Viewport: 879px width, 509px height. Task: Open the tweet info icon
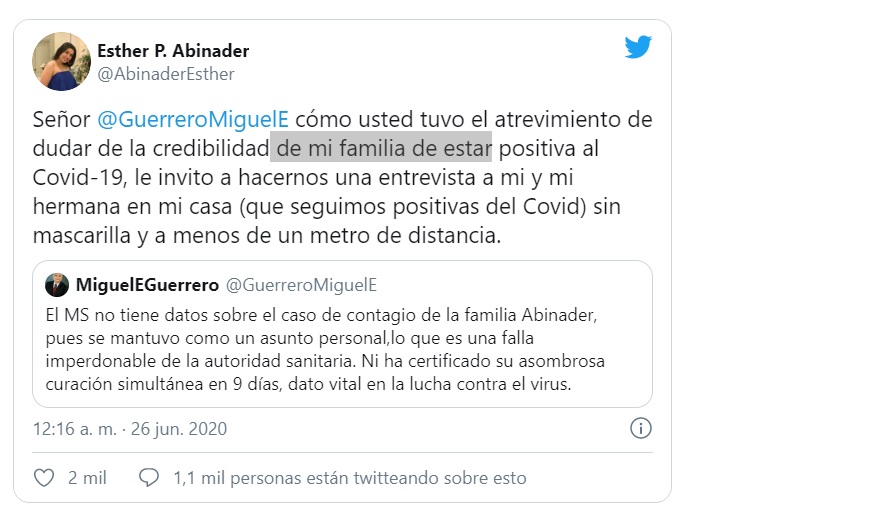click(640, 429)
